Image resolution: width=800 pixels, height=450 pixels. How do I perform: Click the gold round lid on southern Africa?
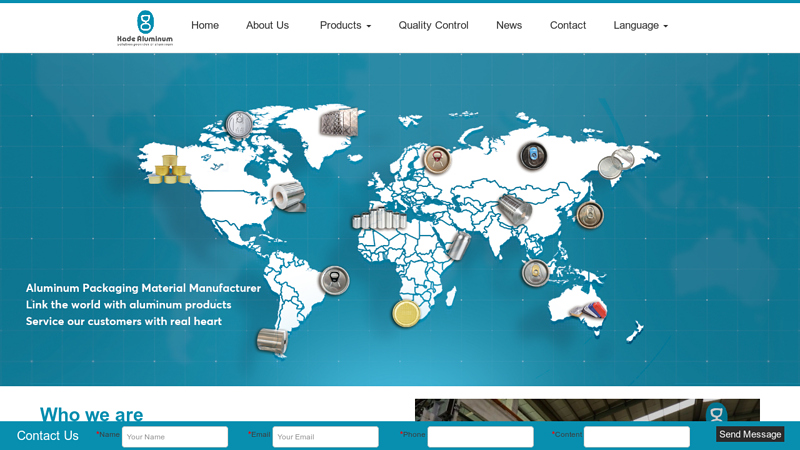[406, 313]
